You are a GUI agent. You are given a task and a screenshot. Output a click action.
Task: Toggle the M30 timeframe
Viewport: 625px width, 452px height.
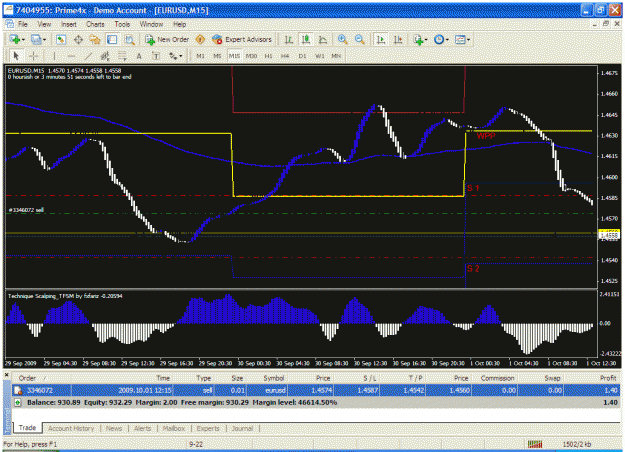tap(251, 56)
